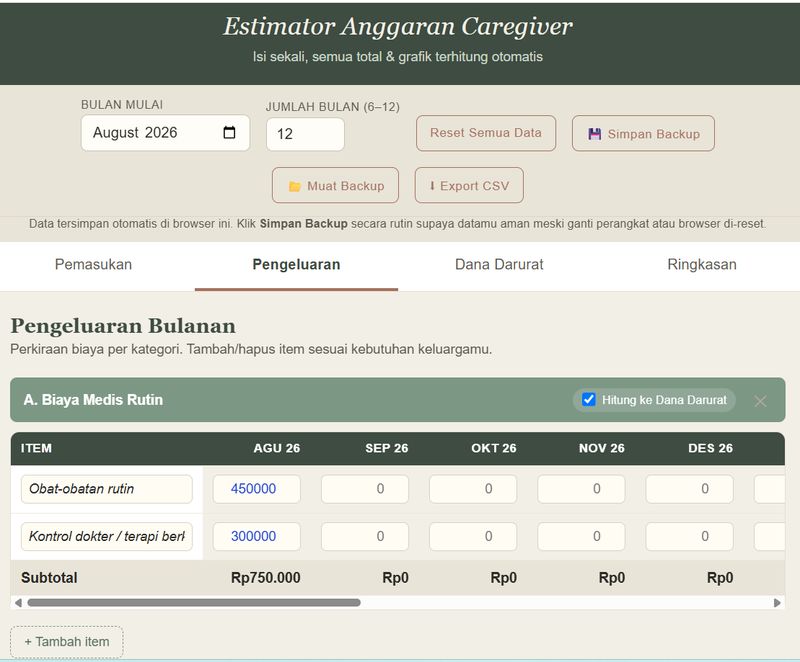Click the ITEM column header

click(x=36, y=448)
